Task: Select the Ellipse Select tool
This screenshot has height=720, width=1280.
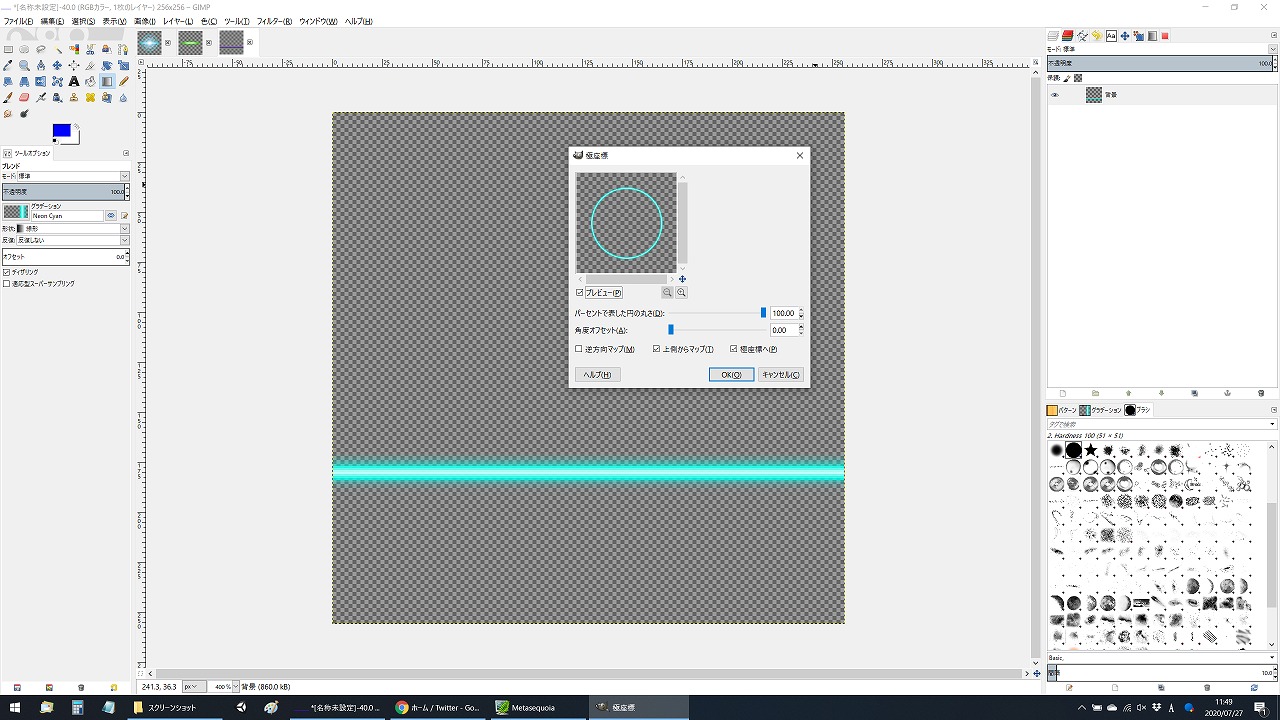Action: pyautogui.click(x=24, y=49)
